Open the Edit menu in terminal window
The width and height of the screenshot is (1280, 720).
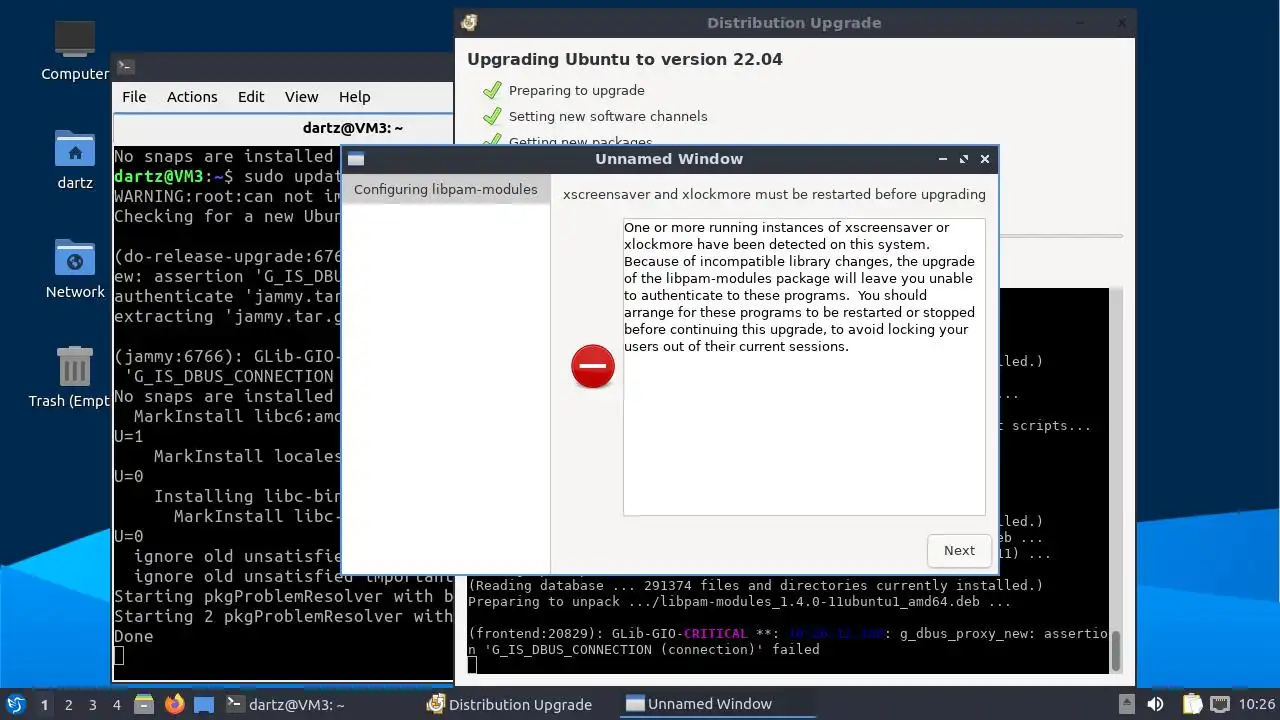(x=251, y=97)
